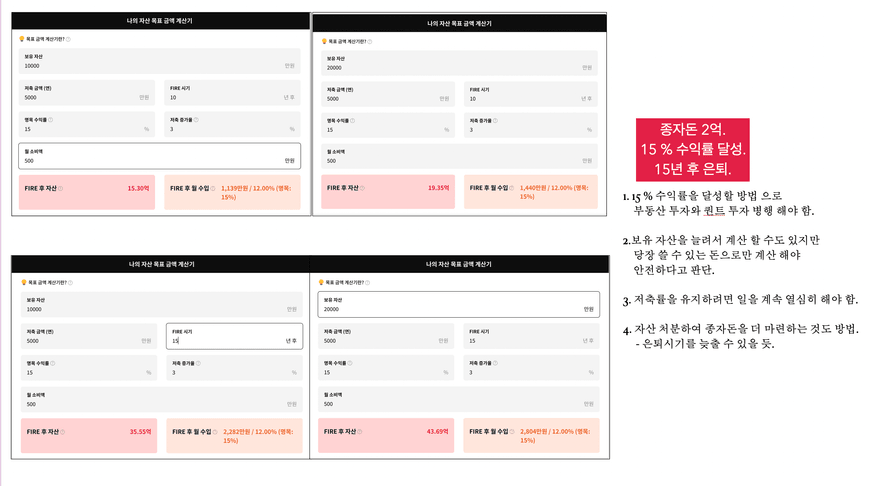This screenshot has width=870, height=486.
Task: Click 저축 증가율 input in the 19.35억 panel
Action: point(531,125)
